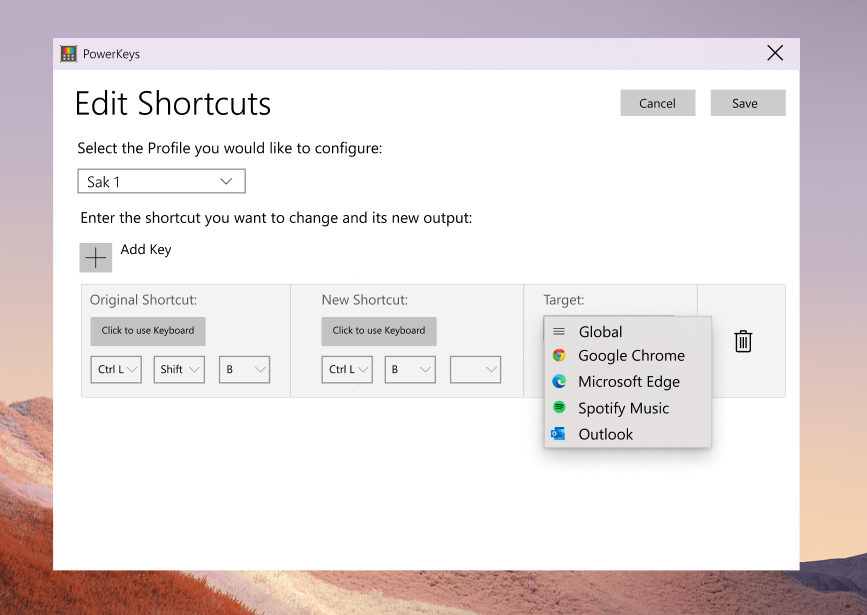Click the Outlook icon in the dropdown

559,433
